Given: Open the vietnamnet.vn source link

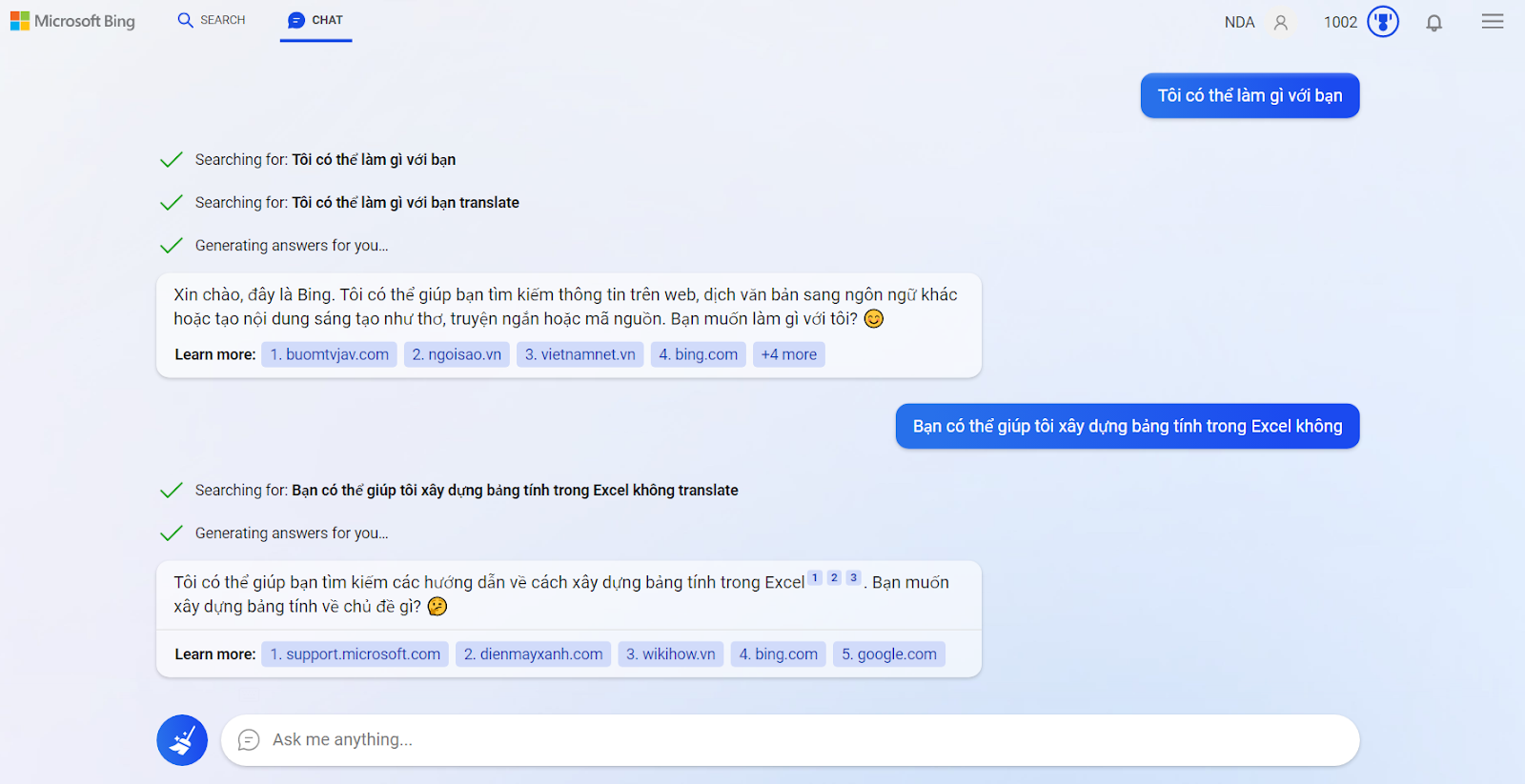Looking at the screenshot, I should coord(579,354).
